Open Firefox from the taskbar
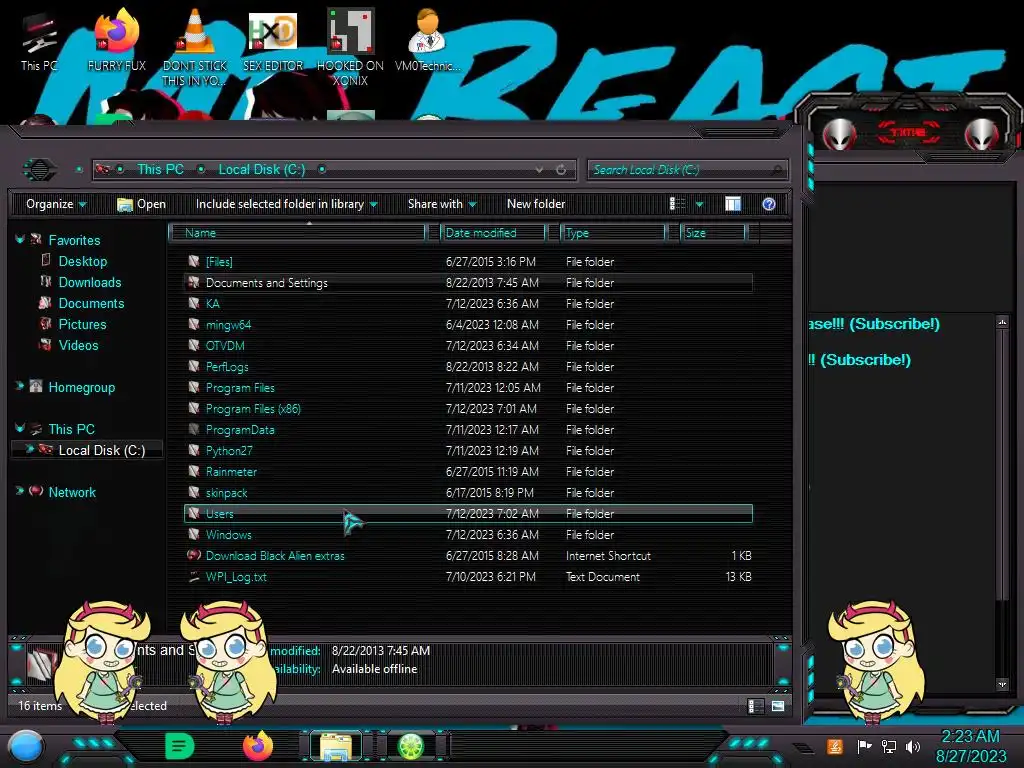The height and width of the screenshot is (768, 1024). point(258,746)
